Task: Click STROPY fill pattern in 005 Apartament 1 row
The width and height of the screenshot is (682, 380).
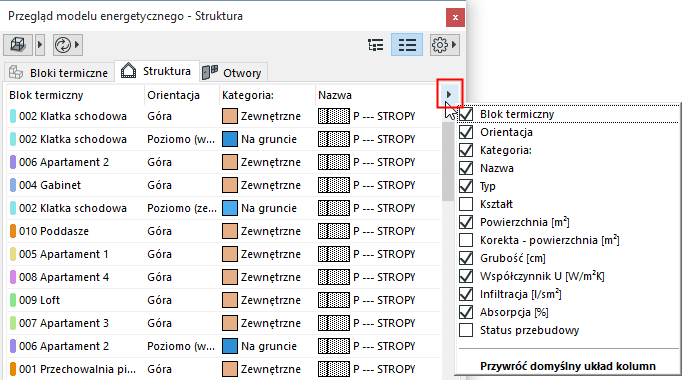Action: (x=334, y=254)
